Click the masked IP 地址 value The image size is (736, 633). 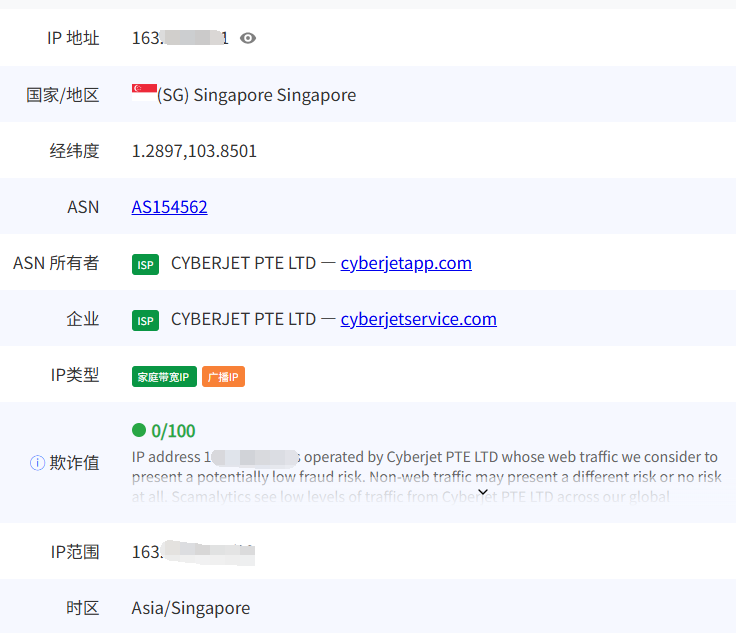coord(180,38)
